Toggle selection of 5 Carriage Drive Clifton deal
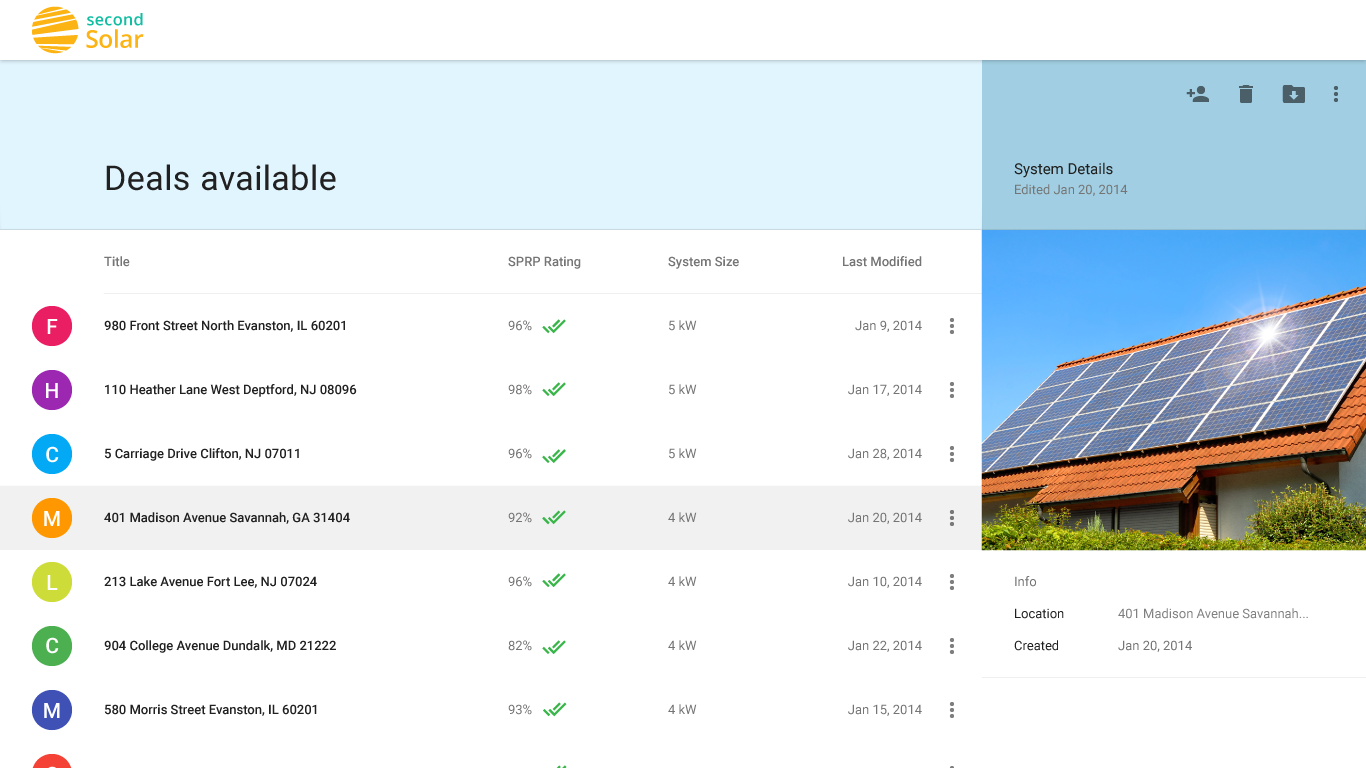 click(x=52, y=454)
